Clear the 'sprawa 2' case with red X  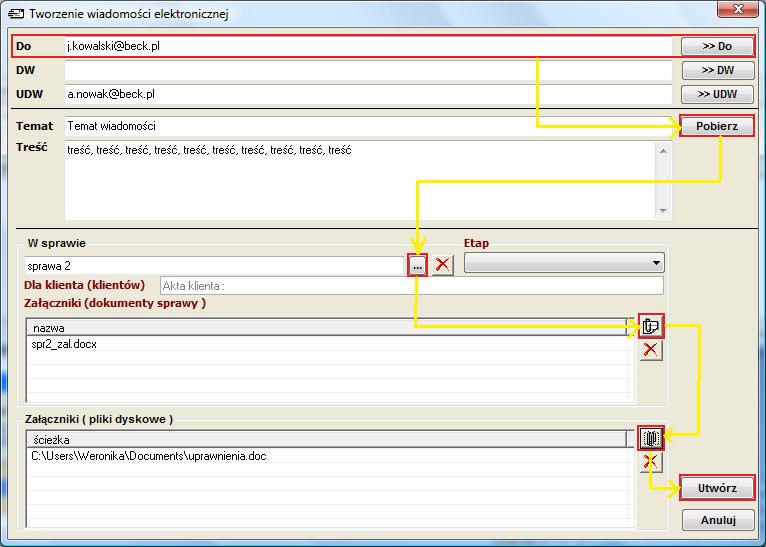443,265
